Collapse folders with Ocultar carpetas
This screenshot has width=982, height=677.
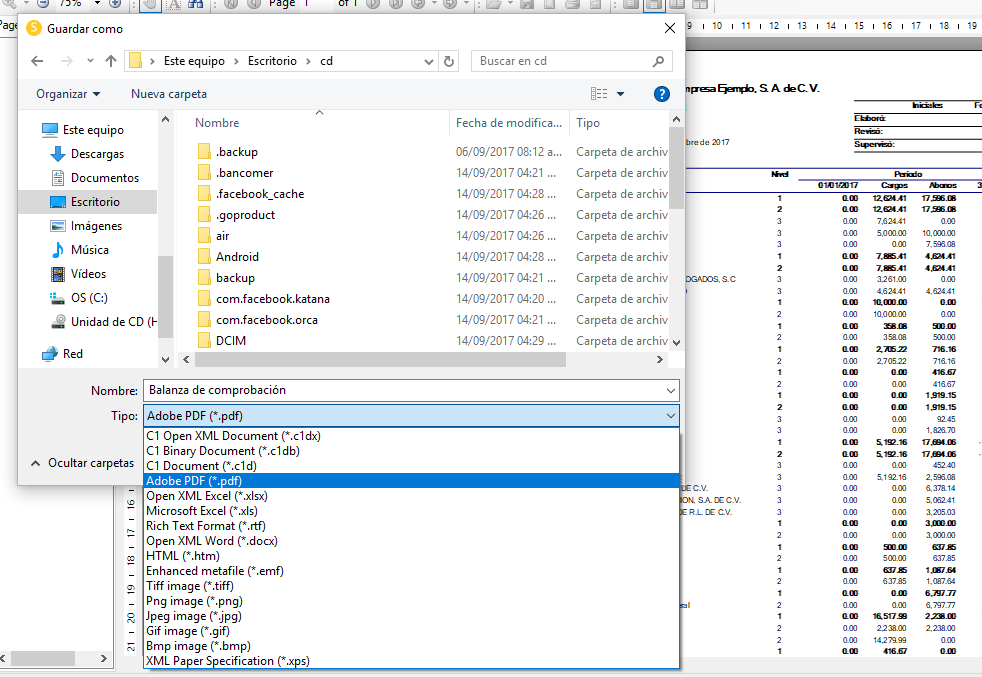(82, 464)
